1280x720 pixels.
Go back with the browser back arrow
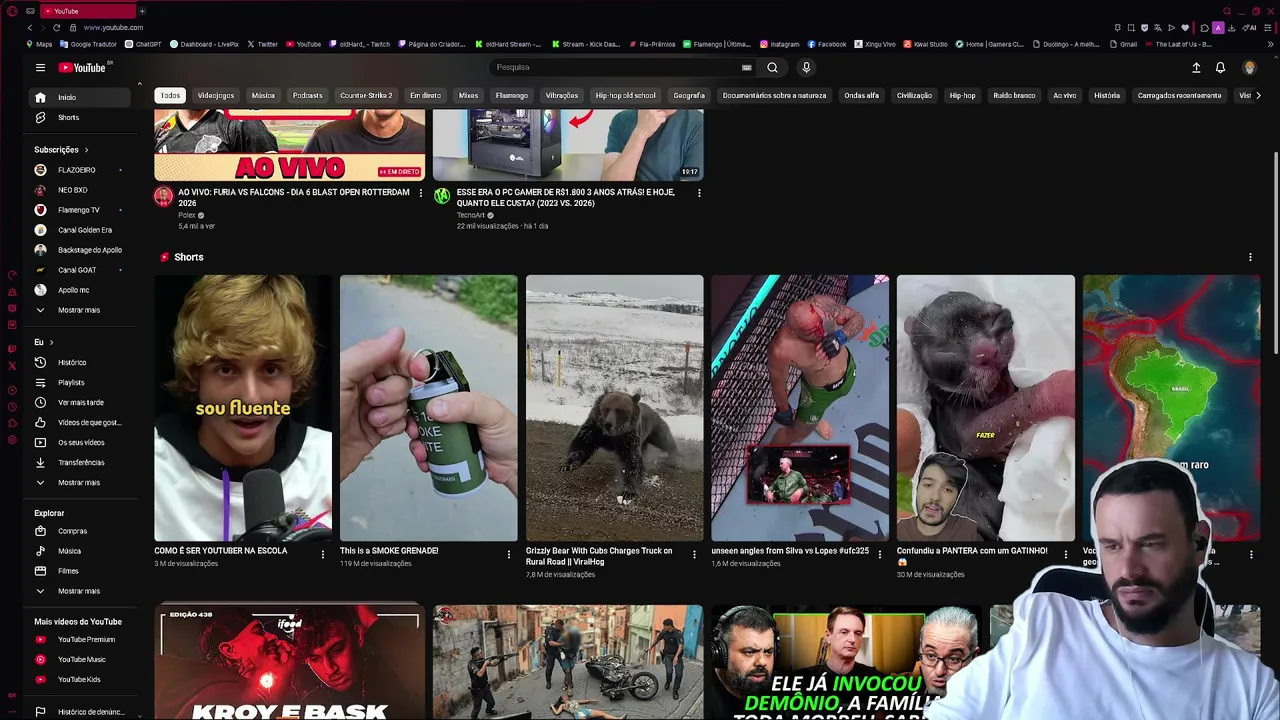[29, 27]
